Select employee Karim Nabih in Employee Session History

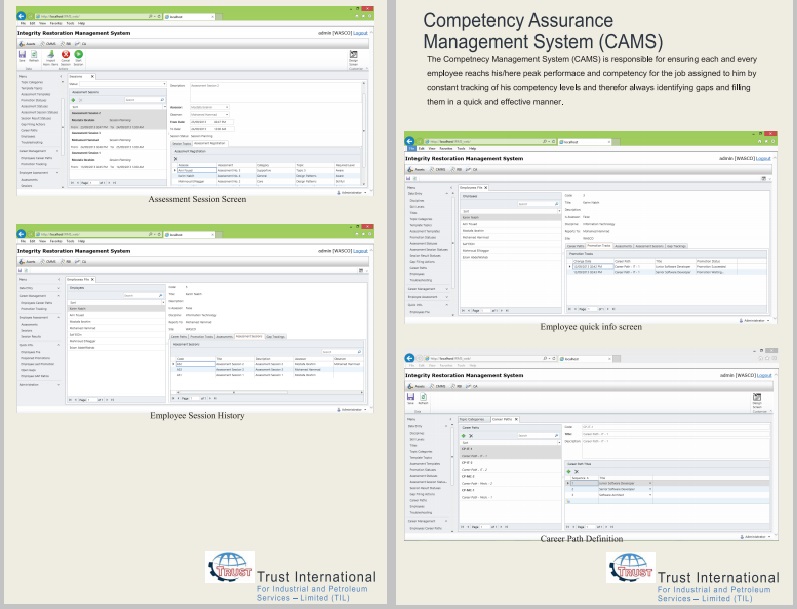tap(75, 308)
